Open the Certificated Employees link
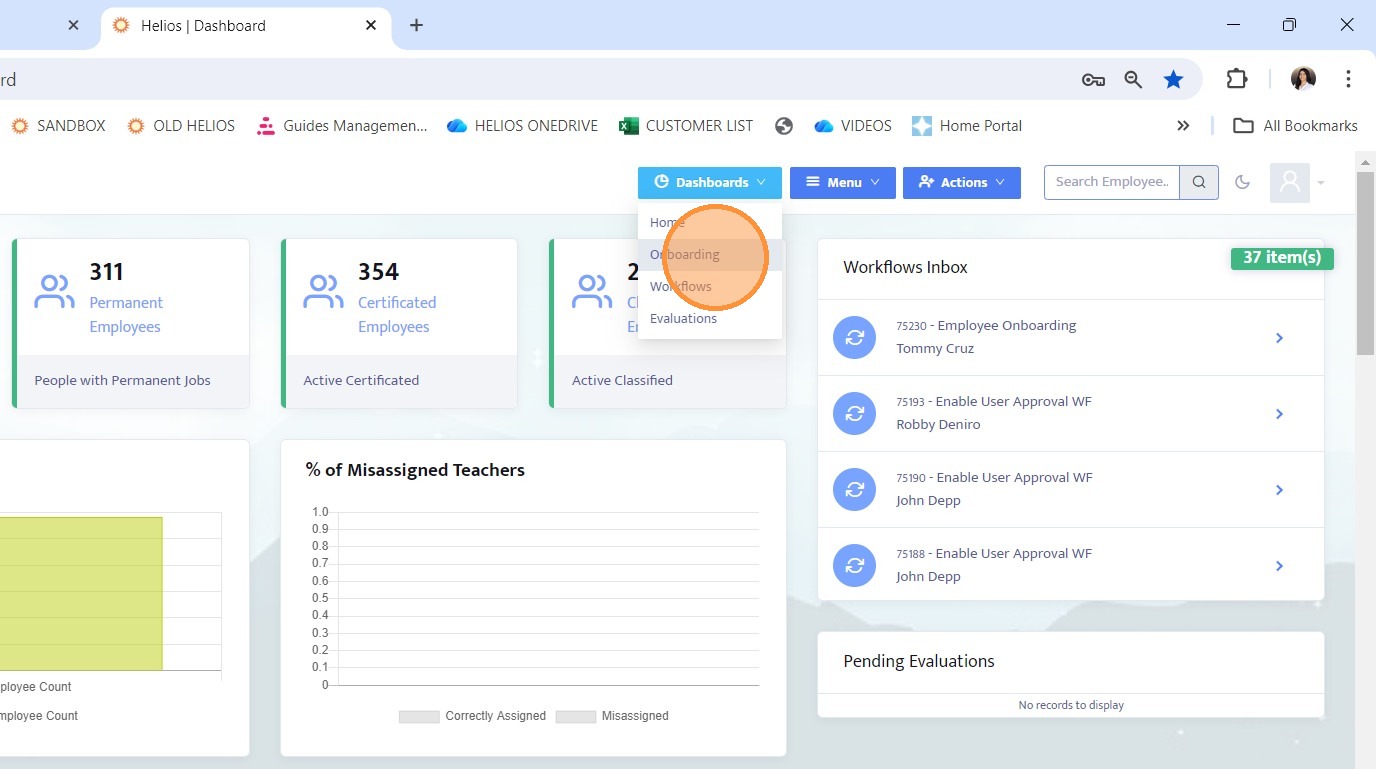The height and width of the screenshot is (769, 1376). 397,314
